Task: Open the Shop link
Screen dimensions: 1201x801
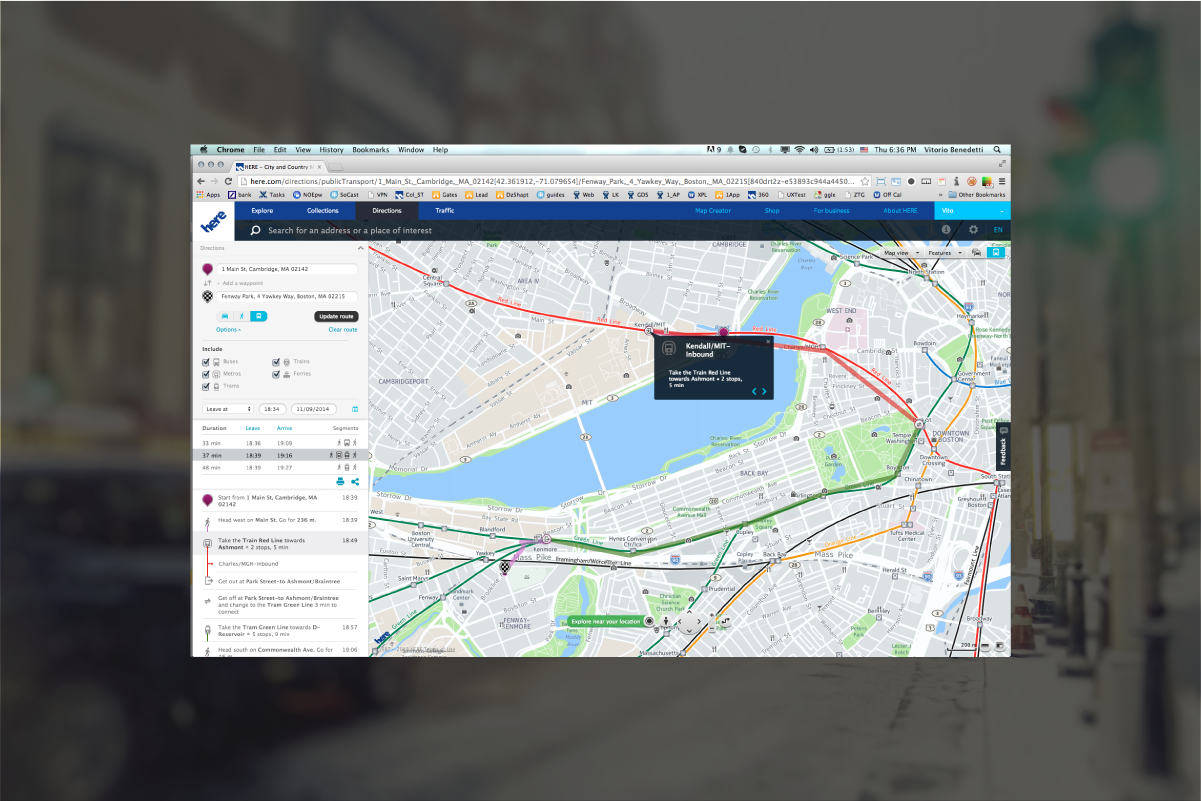Action: [772, 211]
